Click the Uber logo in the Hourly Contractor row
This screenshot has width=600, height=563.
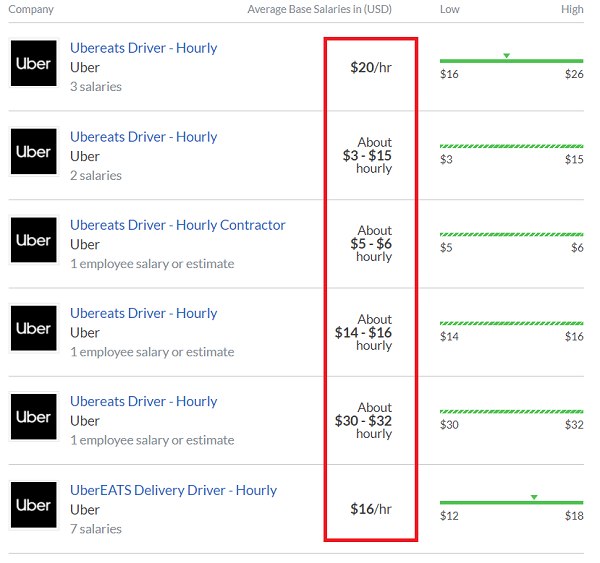pos(34,240)
